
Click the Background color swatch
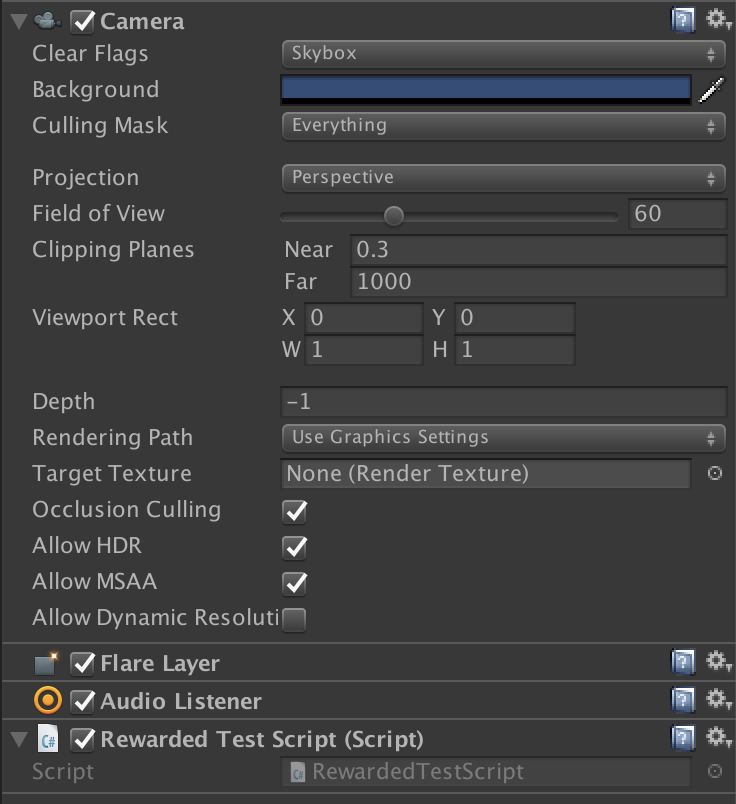485,89
